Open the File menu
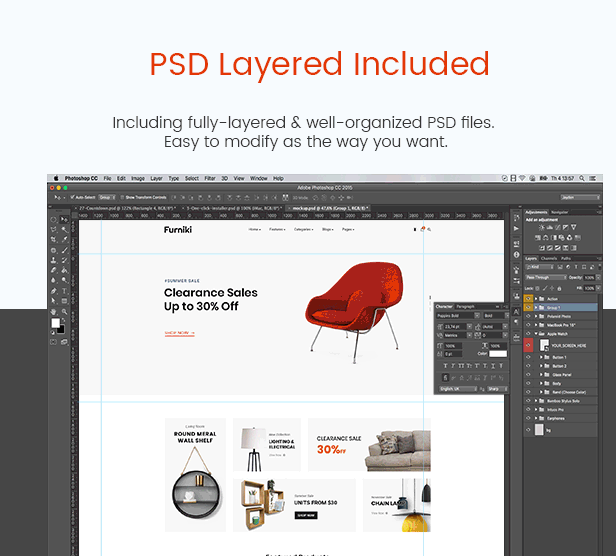This screenshot has width=616, height=556. pyautogui.click(x=107, y=178)
